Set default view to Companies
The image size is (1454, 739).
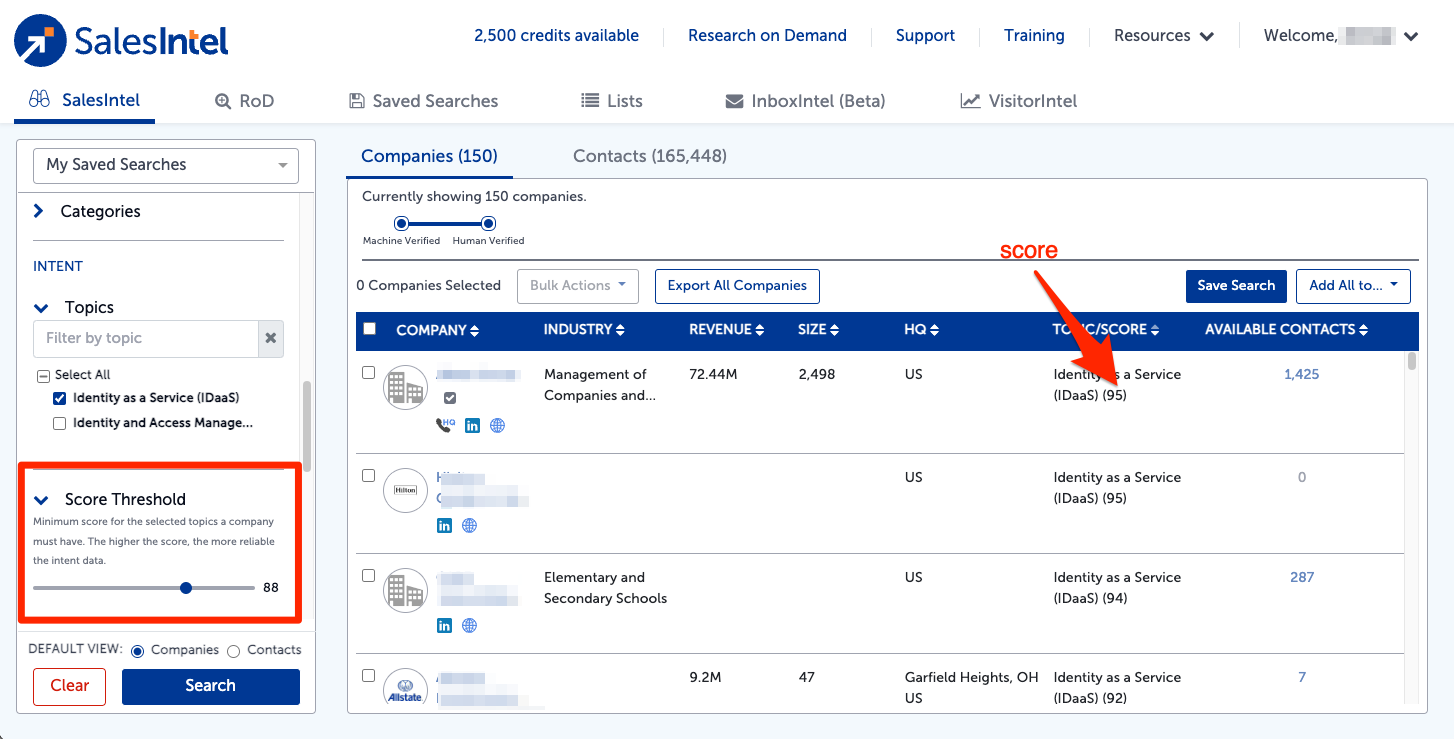138,651
